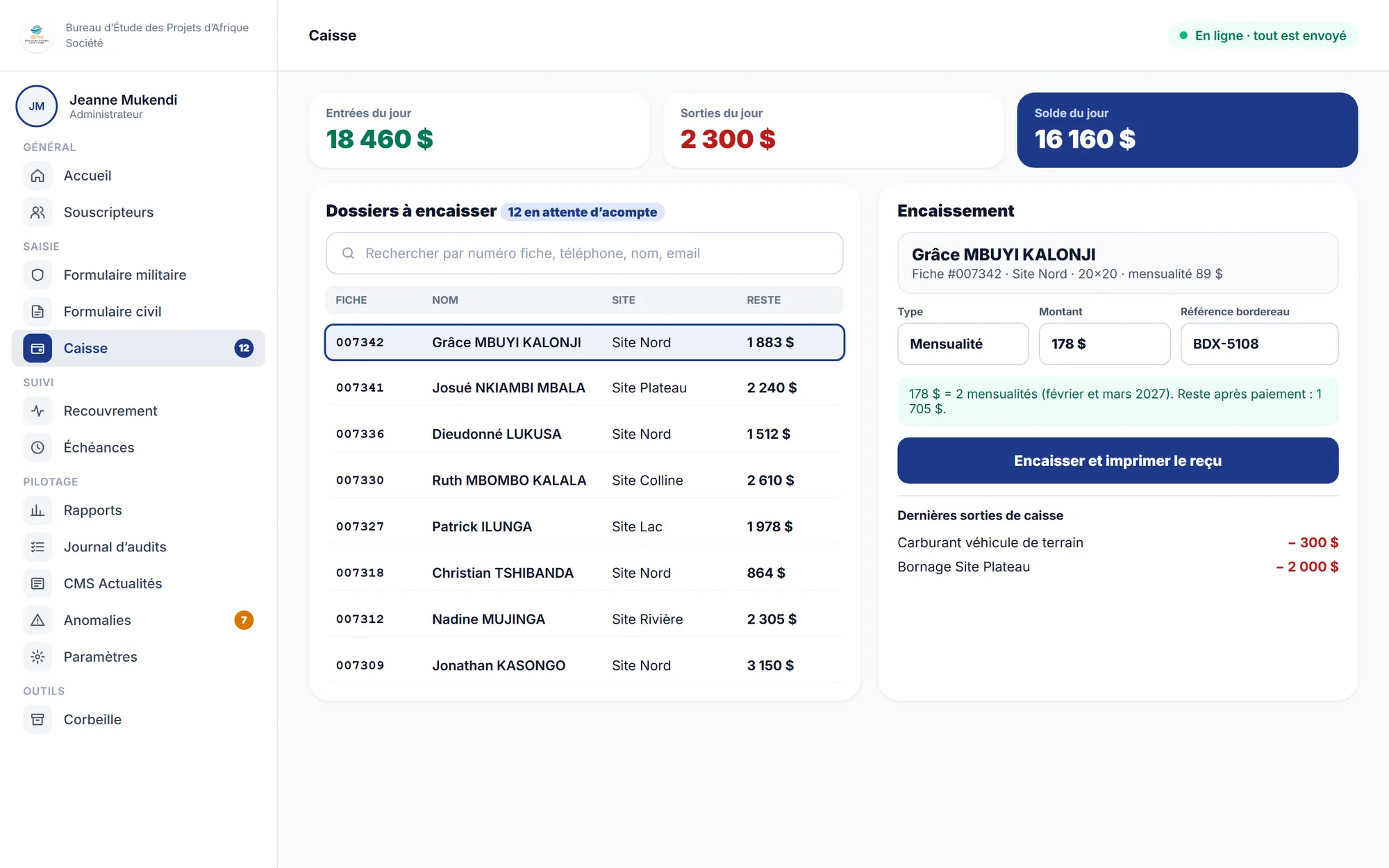Click the Accueil home icon
The width and height of the screenshot is (1389, 868).
coord(38,176)
